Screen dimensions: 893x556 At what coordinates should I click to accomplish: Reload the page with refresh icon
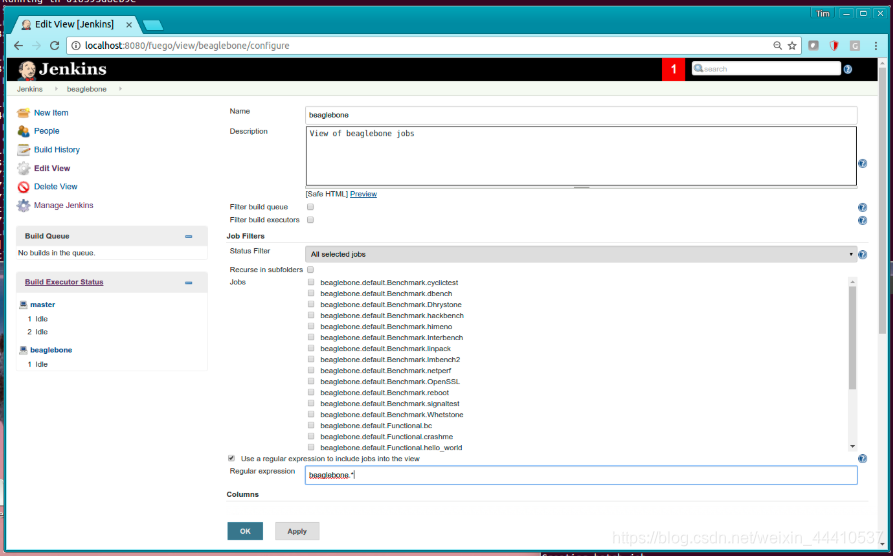[x=55, y=46]
